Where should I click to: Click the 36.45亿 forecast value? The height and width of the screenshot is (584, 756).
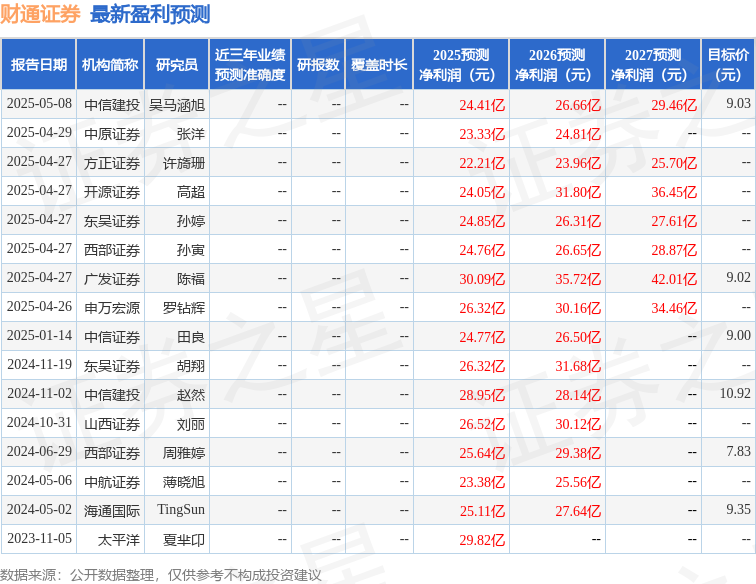674,192
